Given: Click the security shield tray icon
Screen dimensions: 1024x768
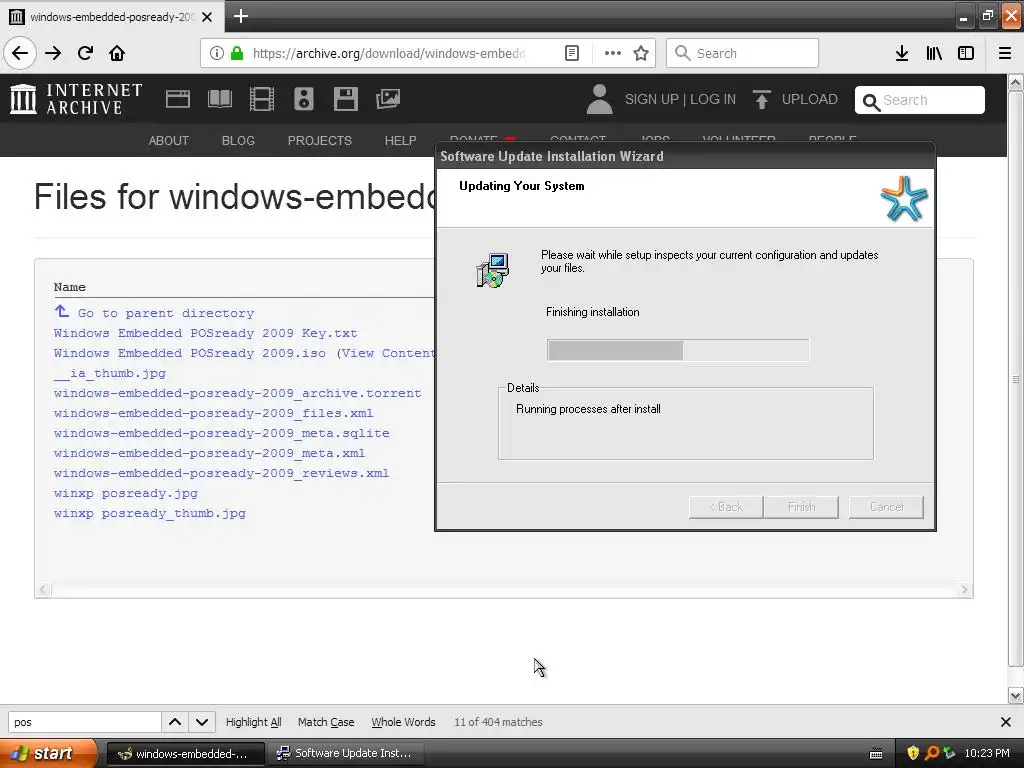Looking at the screenshot, I should click(x=913, y=753).
